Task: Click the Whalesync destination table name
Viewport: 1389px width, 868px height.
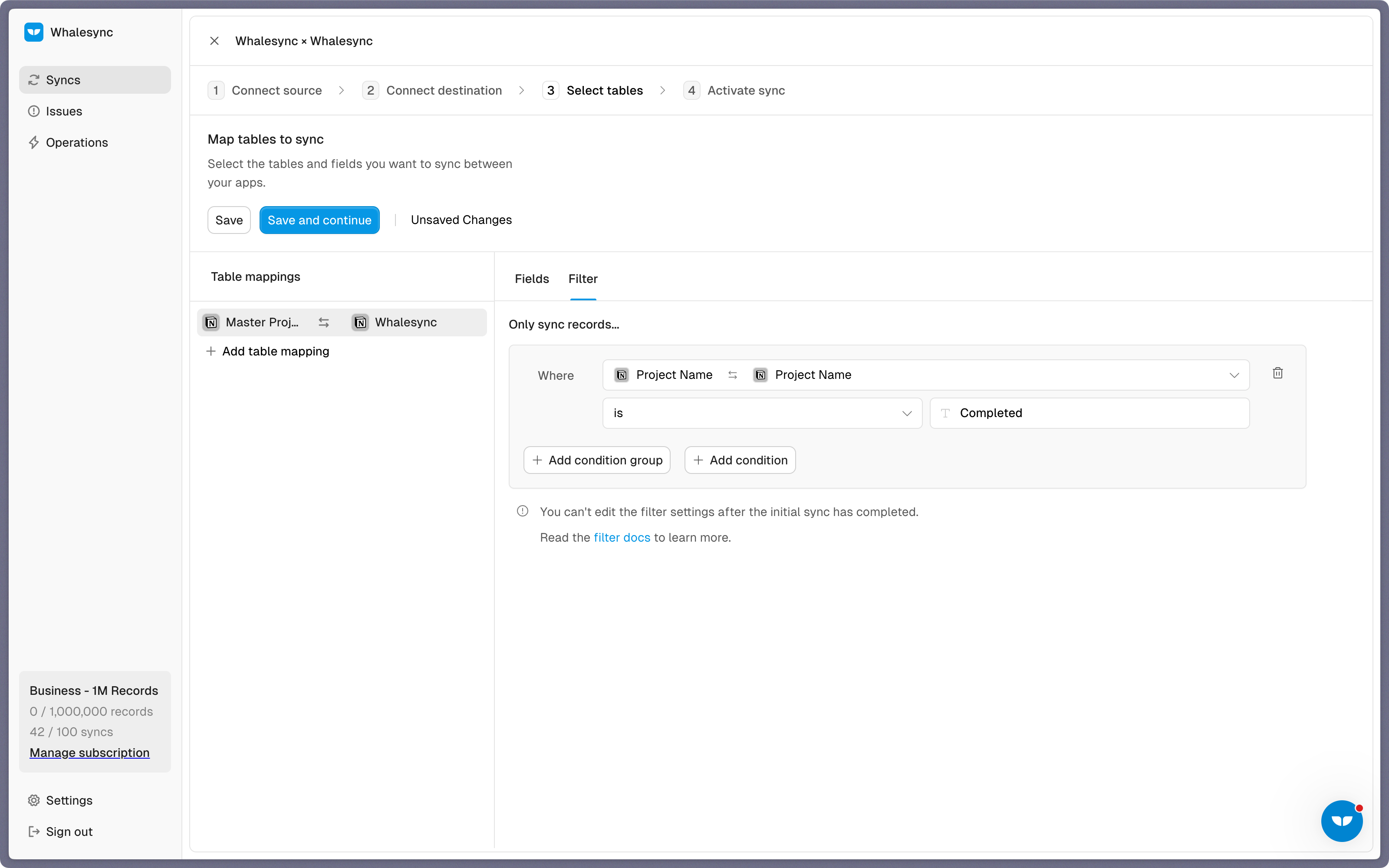Action: [406, 322]
